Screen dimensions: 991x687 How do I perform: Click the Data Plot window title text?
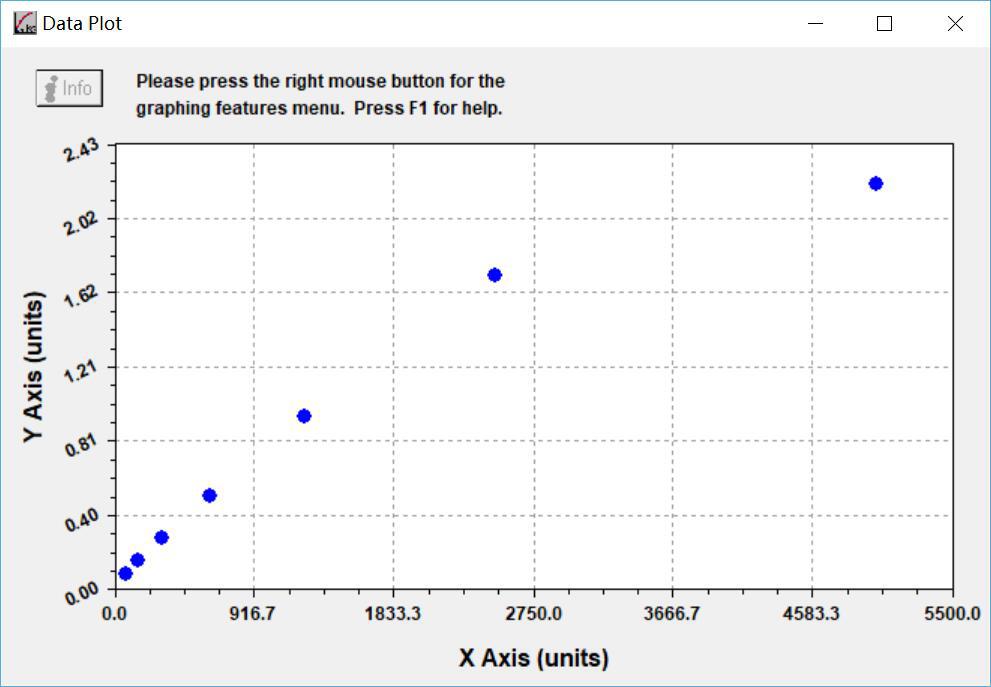83,23
